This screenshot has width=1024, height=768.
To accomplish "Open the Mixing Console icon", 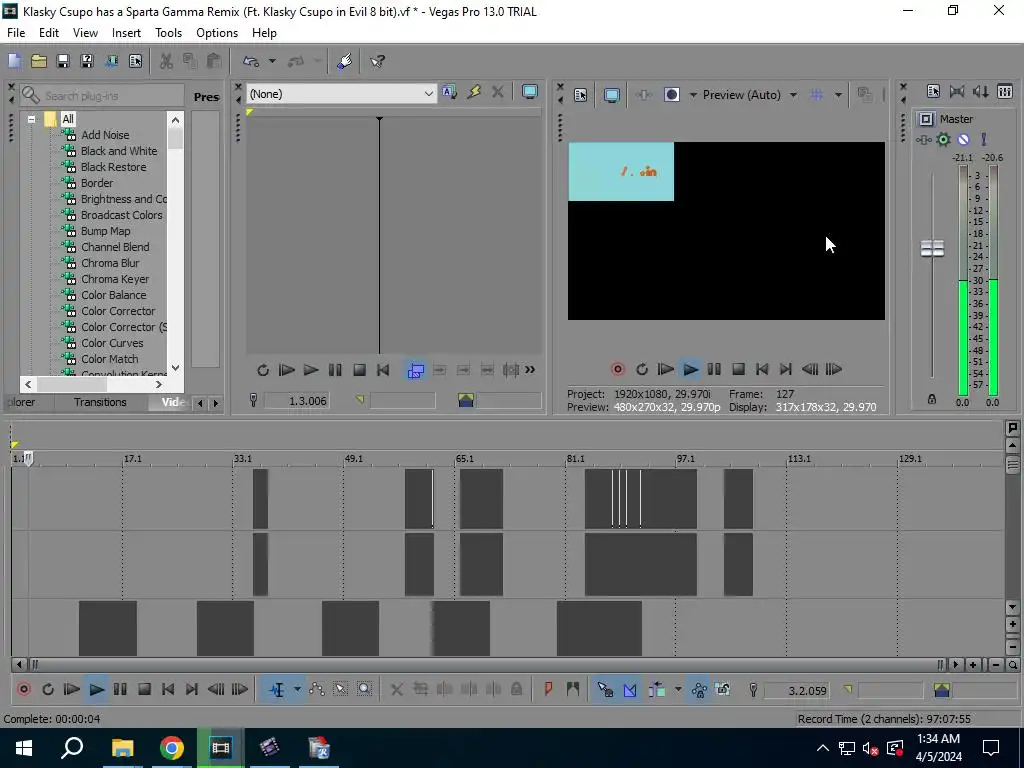I will [x=1005, y=91].
